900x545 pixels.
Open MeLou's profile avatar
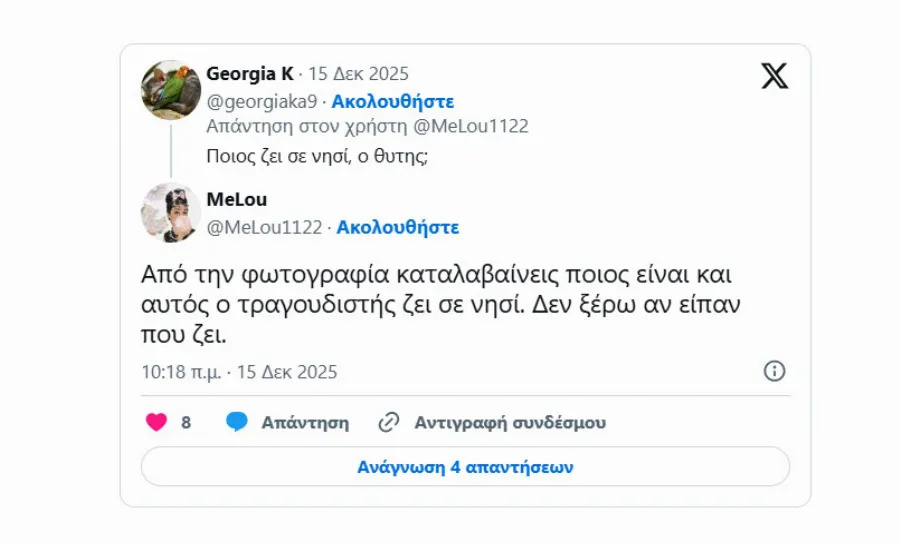pos(171,213)
